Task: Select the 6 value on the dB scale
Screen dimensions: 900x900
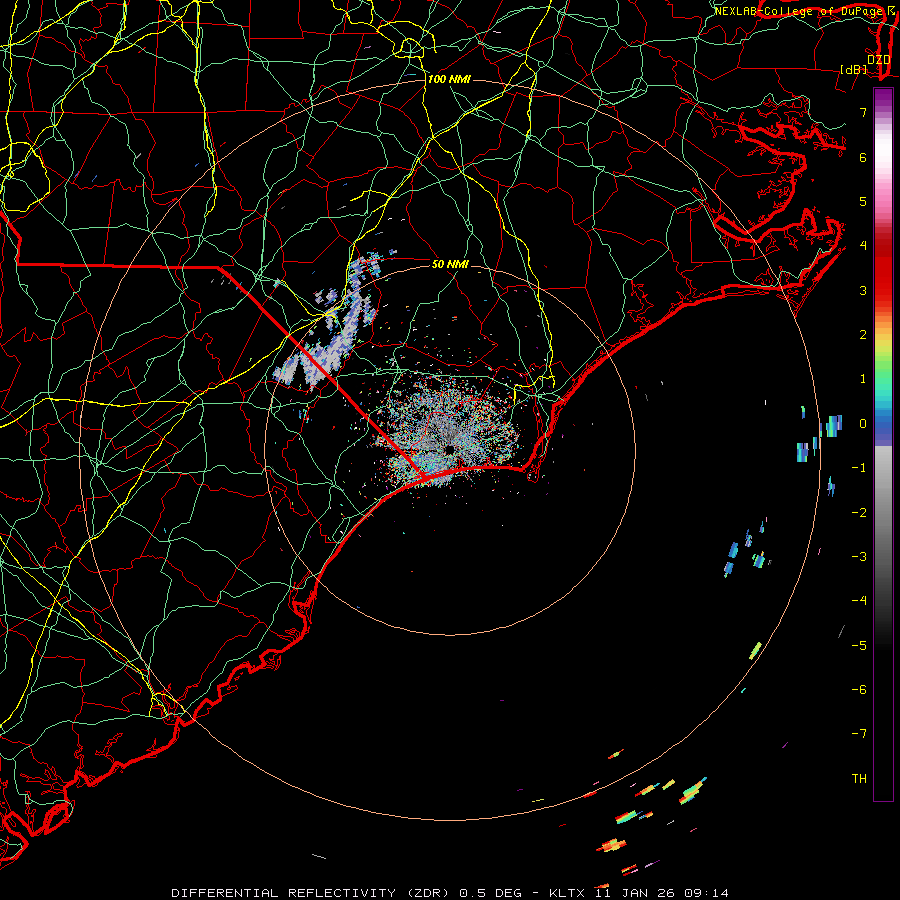Action: (863, 157)
